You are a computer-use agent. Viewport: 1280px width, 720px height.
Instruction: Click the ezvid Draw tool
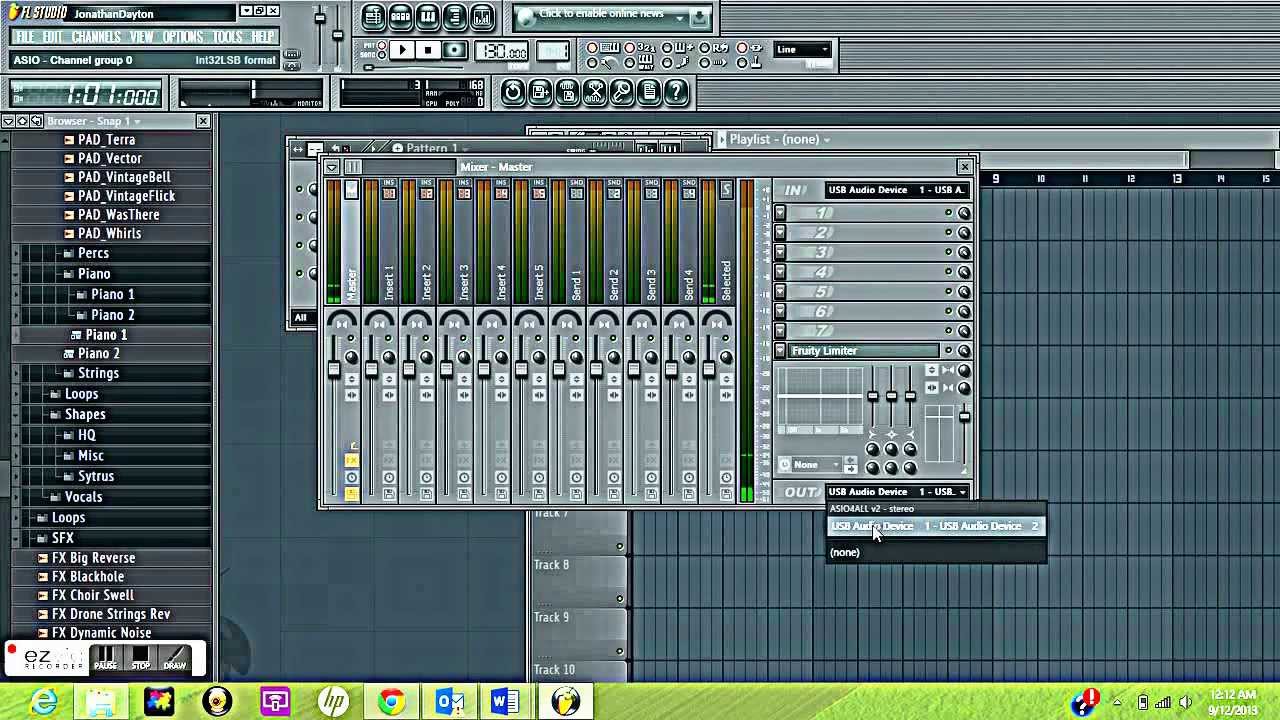[175, 659]
